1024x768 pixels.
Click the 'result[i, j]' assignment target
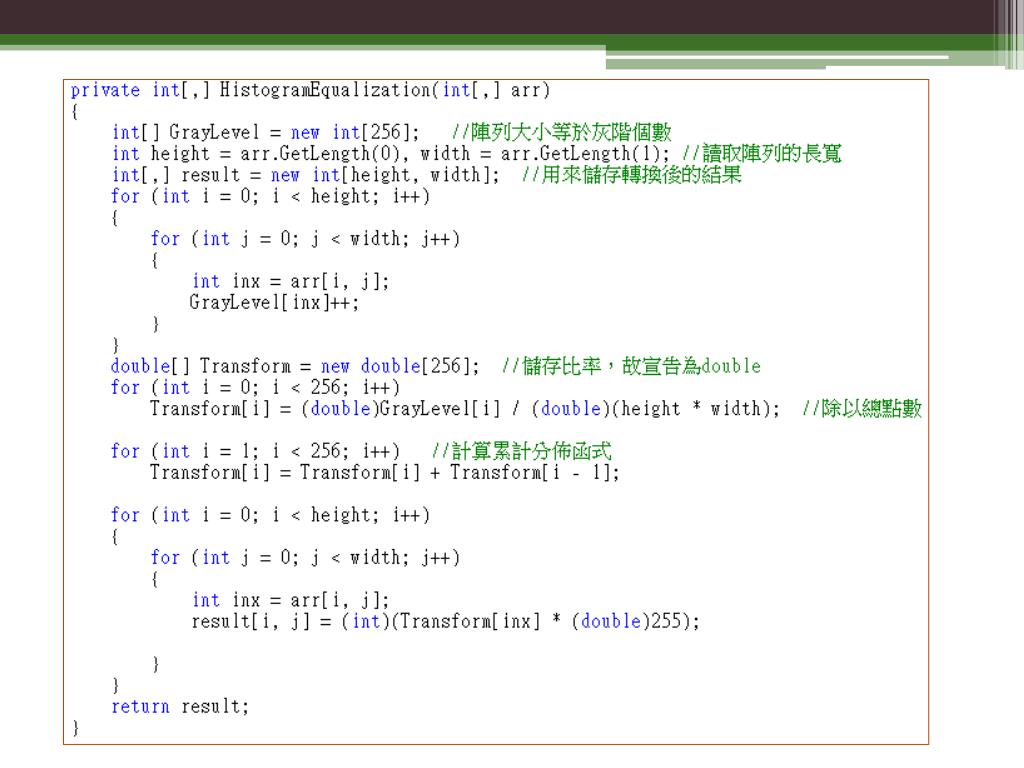(250, 621)
